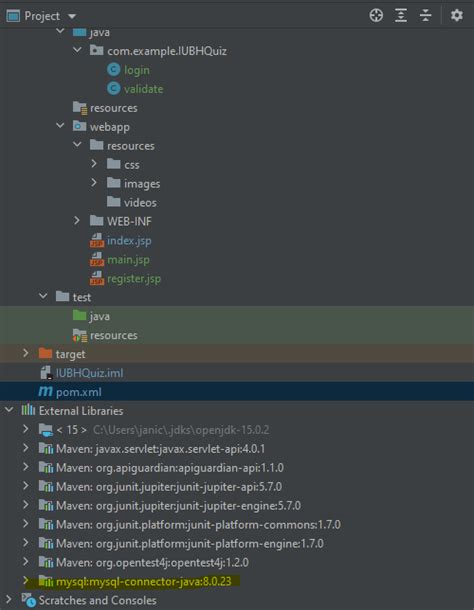Open the Project view dropdown
This screenshot has height=610, width=474.
pyautogui.click(x=72, y=16)
